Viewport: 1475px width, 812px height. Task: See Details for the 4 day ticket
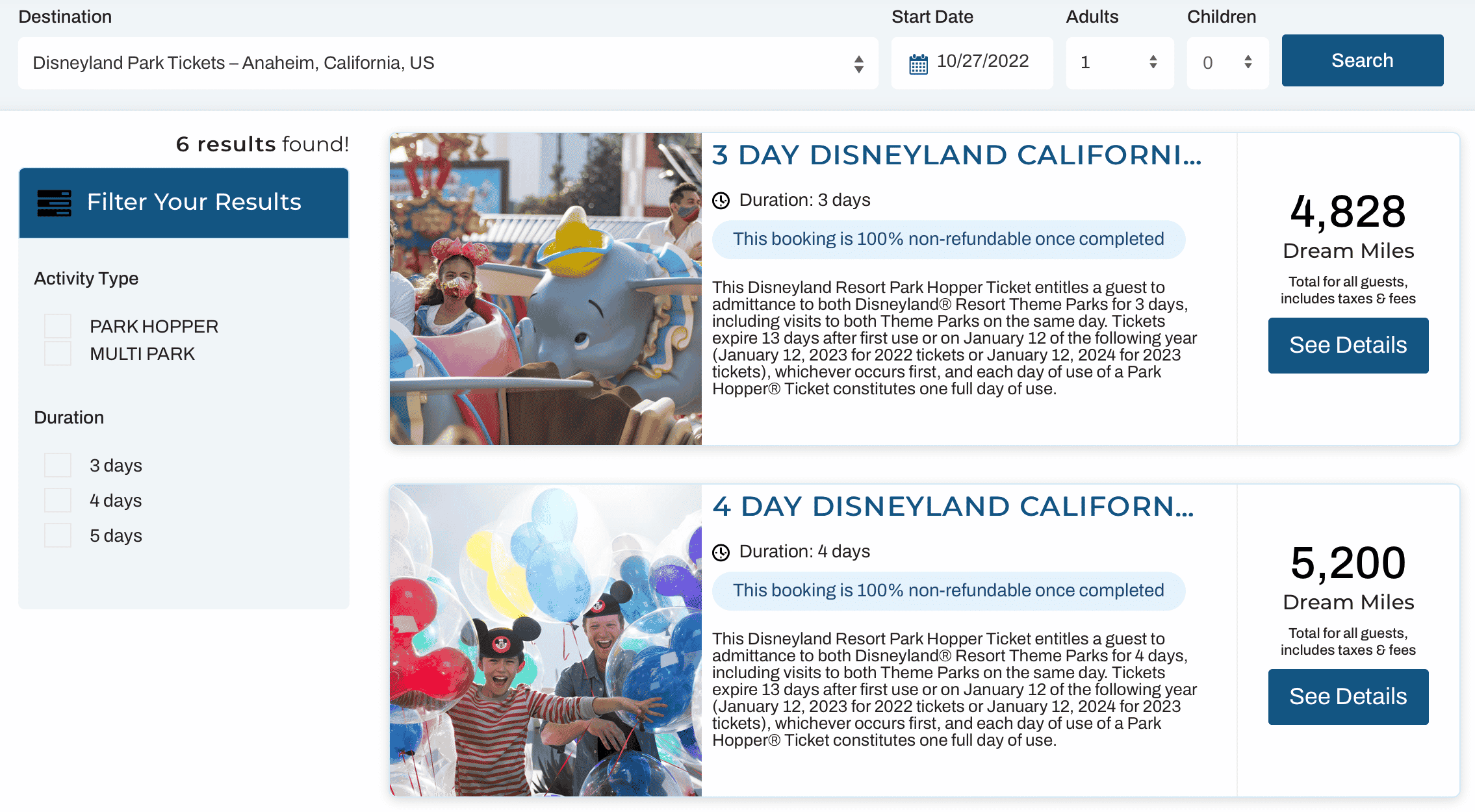pyautogui.click(x=1348, y=696)
